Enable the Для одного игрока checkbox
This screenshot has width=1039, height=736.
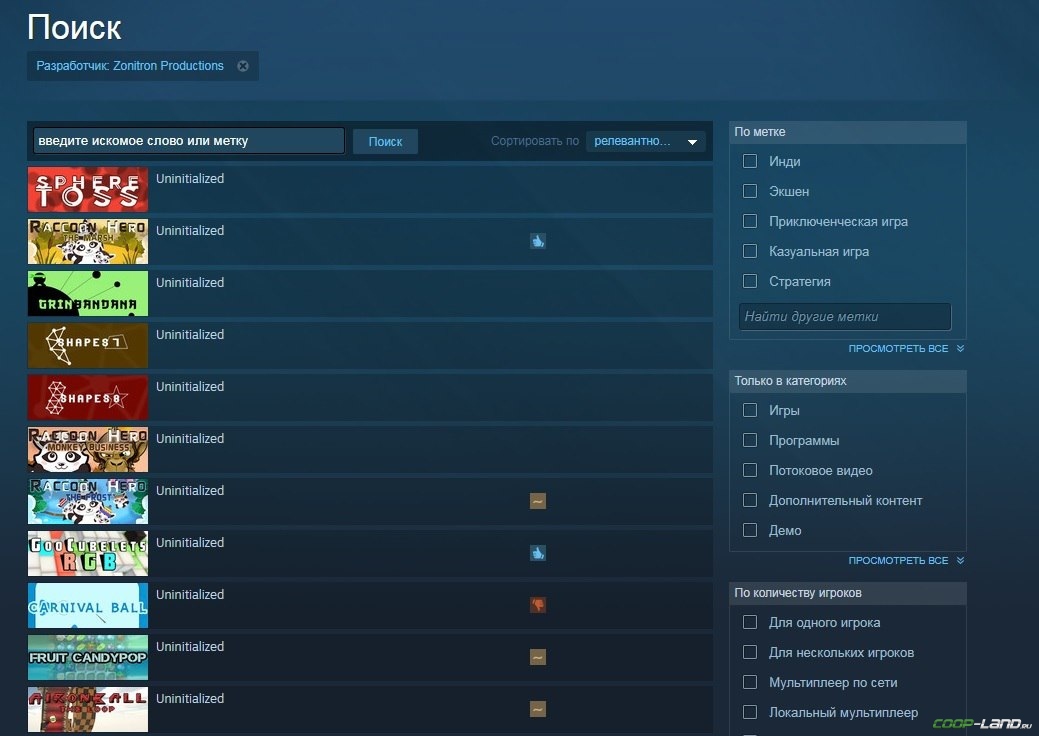point(750,622)
